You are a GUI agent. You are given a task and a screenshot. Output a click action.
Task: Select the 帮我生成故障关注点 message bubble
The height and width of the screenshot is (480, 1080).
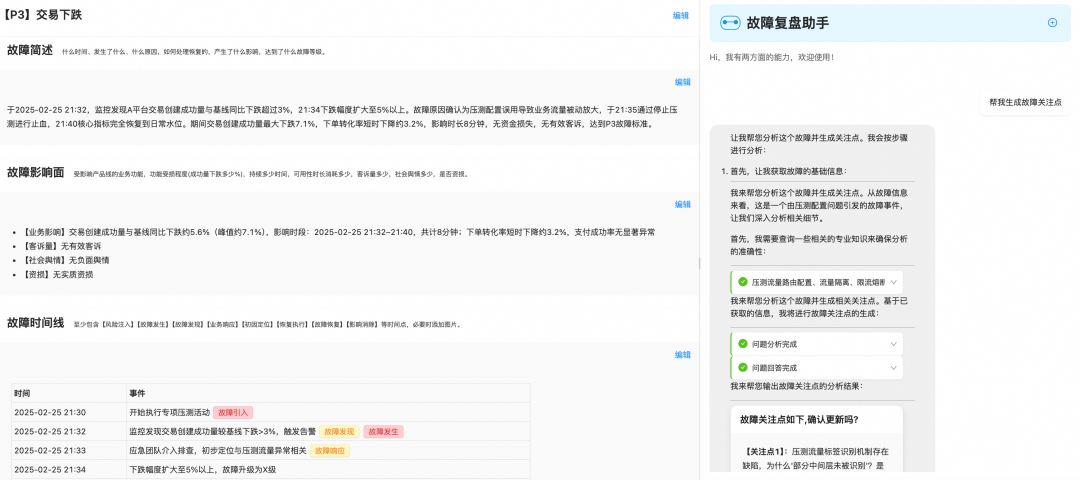(1024, 102)
